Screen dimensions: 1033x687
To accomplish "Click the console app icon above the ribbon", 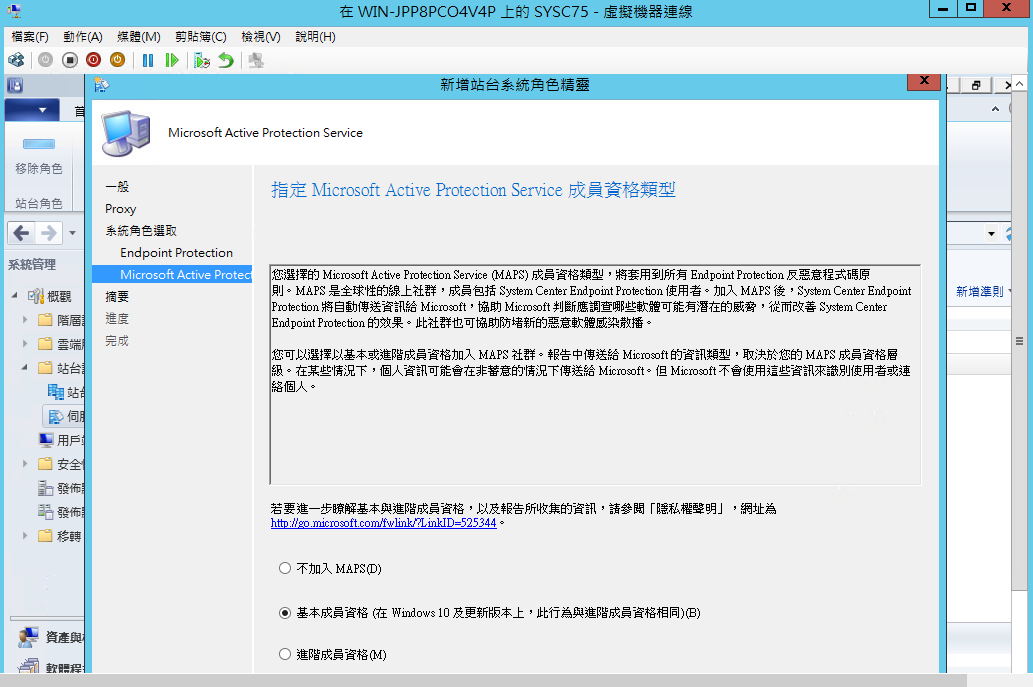I will coord(14,86).
